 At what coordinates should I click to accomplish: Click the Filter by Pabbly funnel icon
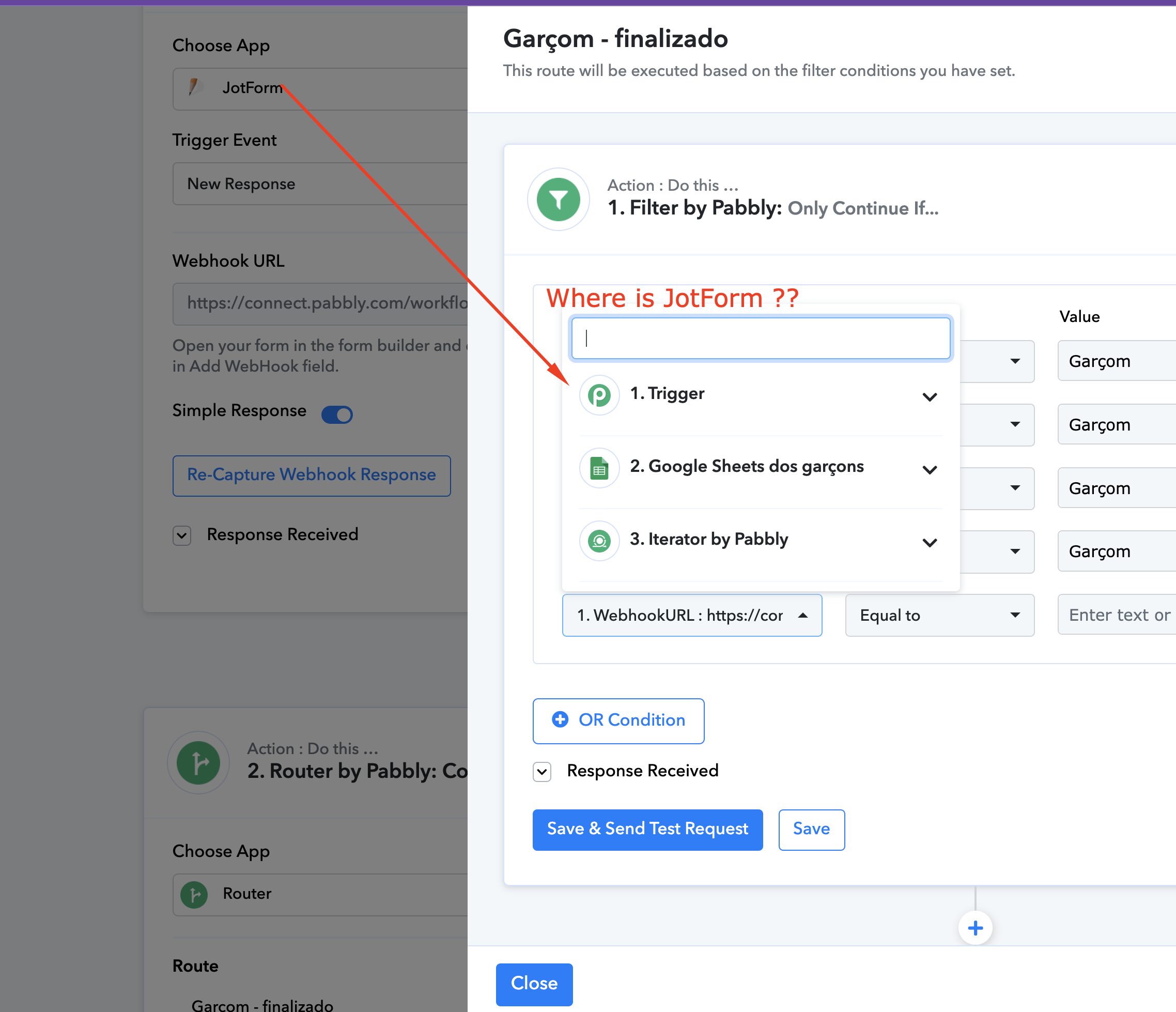[x=559, y=199]
